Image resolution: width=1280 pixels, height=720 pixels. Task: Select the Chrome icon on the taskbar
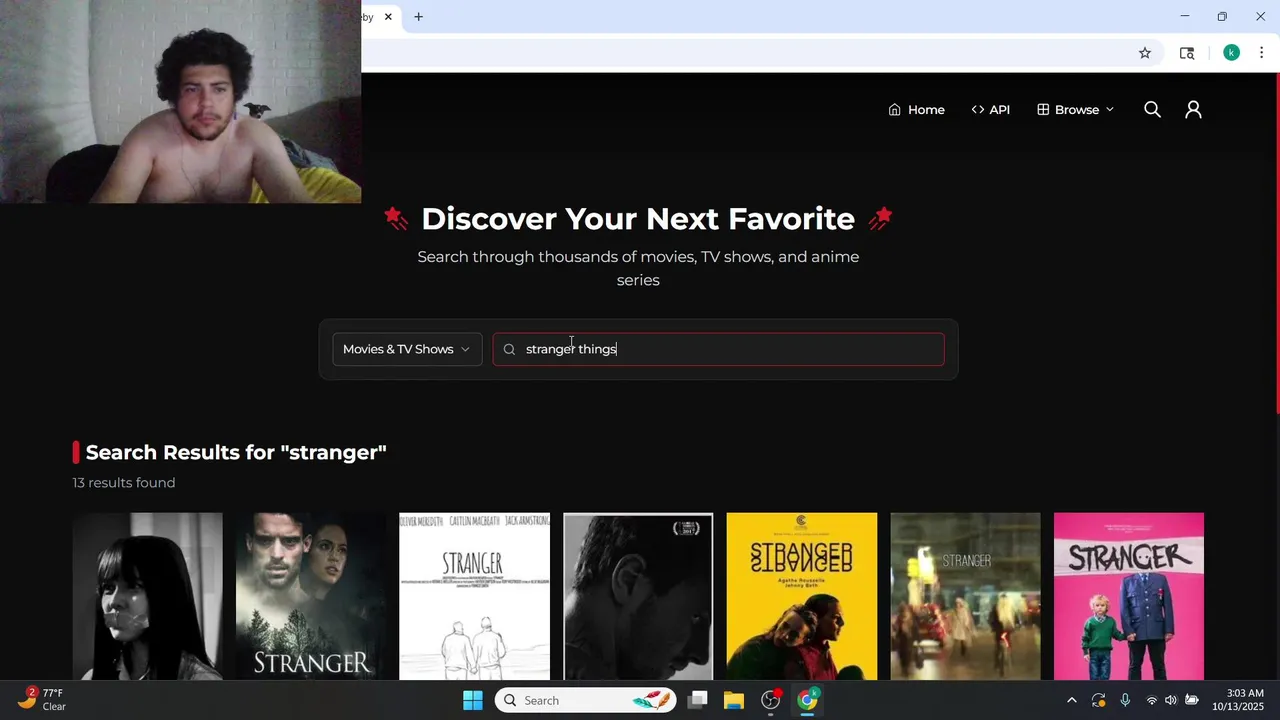(x=807, y=700)
